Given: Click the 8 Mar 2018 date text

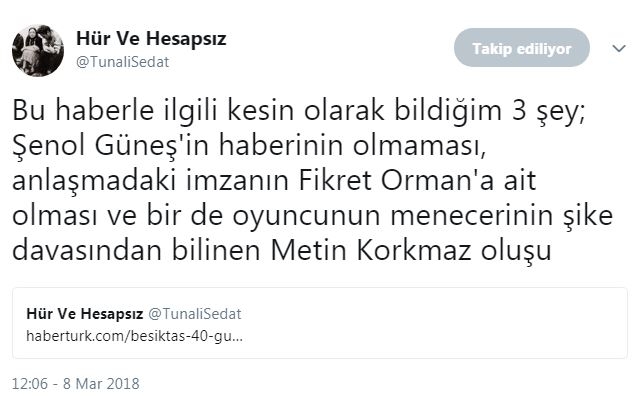Looking at the screenshot, I should coord(101,383).
